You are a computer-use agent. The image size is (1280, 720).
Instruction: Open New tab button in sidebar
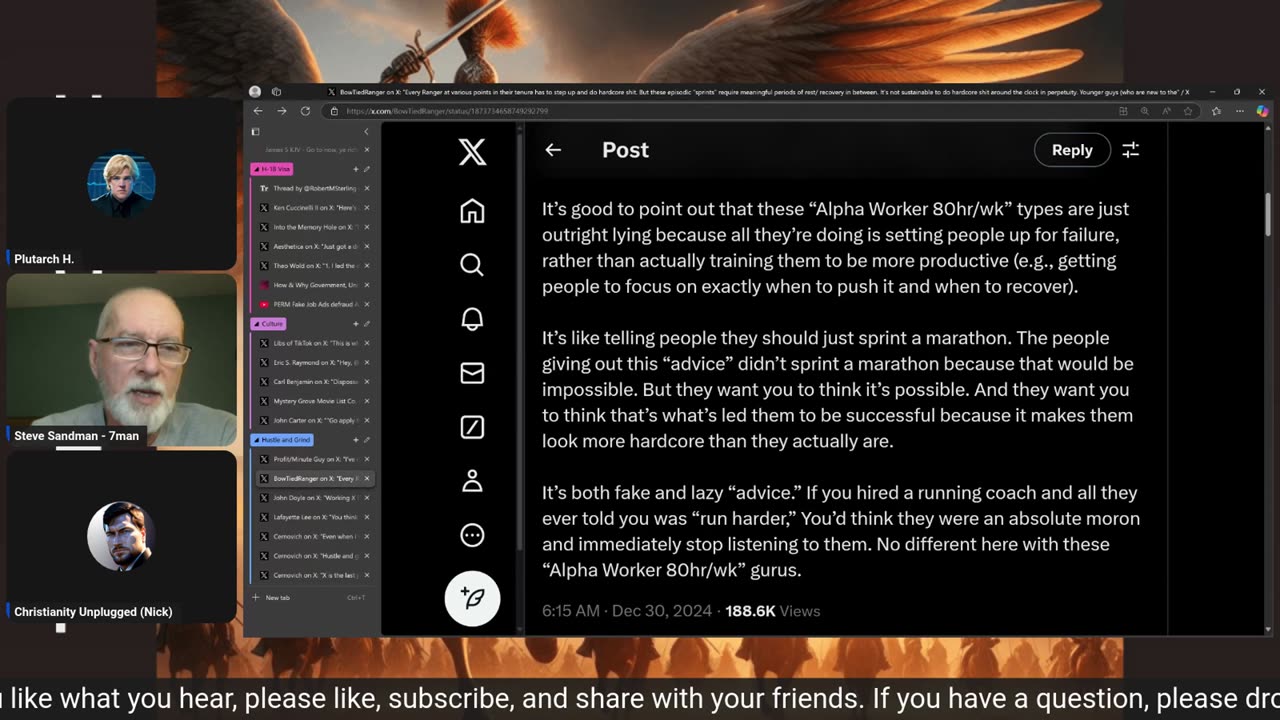click(x=313, y=598)
